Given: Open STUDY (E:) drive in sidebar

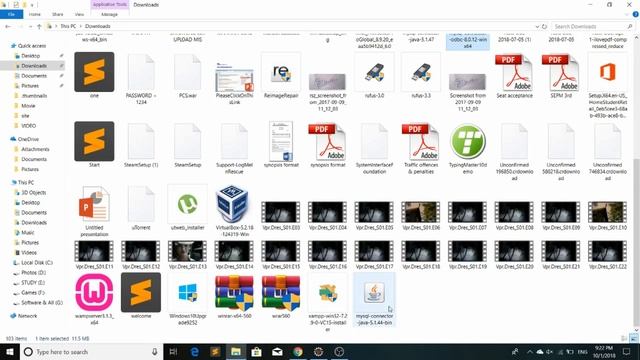Looking at the screenshot, I should pos(33,282).
